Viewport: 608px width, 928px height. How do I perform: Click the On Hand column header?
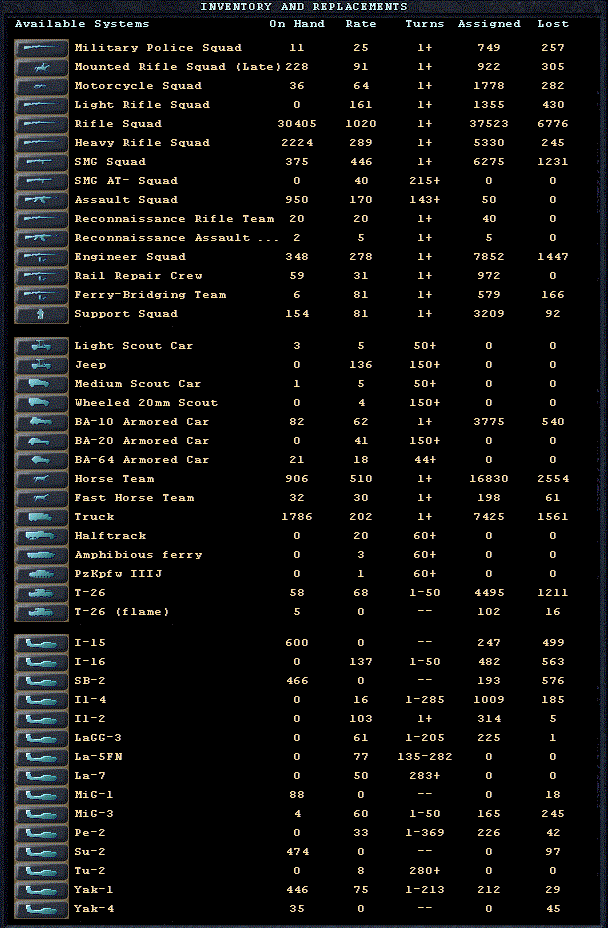click(x=297, y=24)
